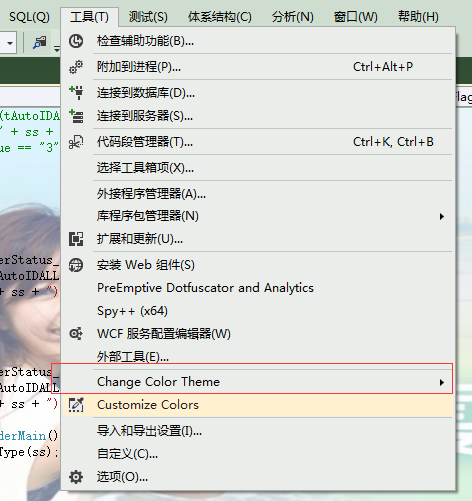Image resolution: width=472 pixels, height=501 pixels.
Task: Select Customize Colors menu entry
Action: [x=257, y=405]
